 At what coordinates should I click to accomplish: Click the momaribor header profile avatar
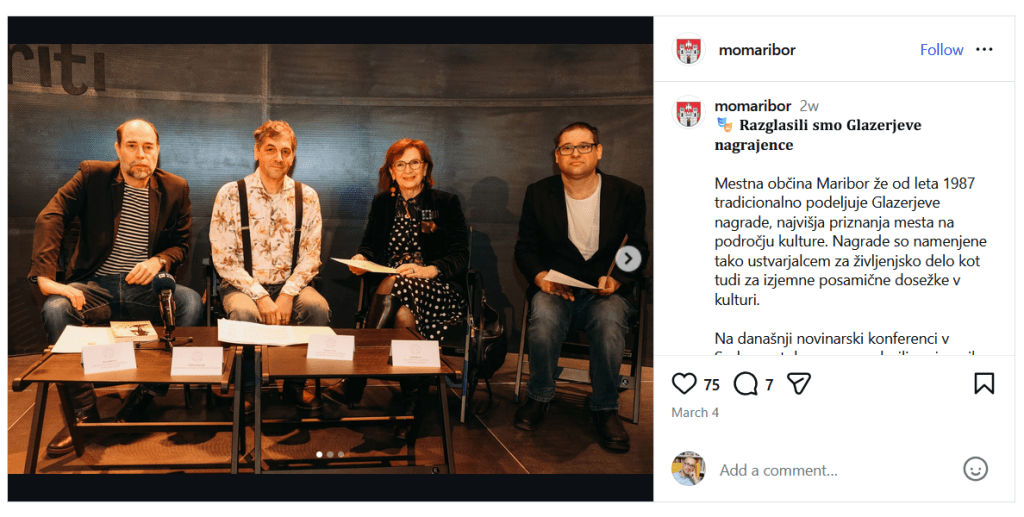688,50
